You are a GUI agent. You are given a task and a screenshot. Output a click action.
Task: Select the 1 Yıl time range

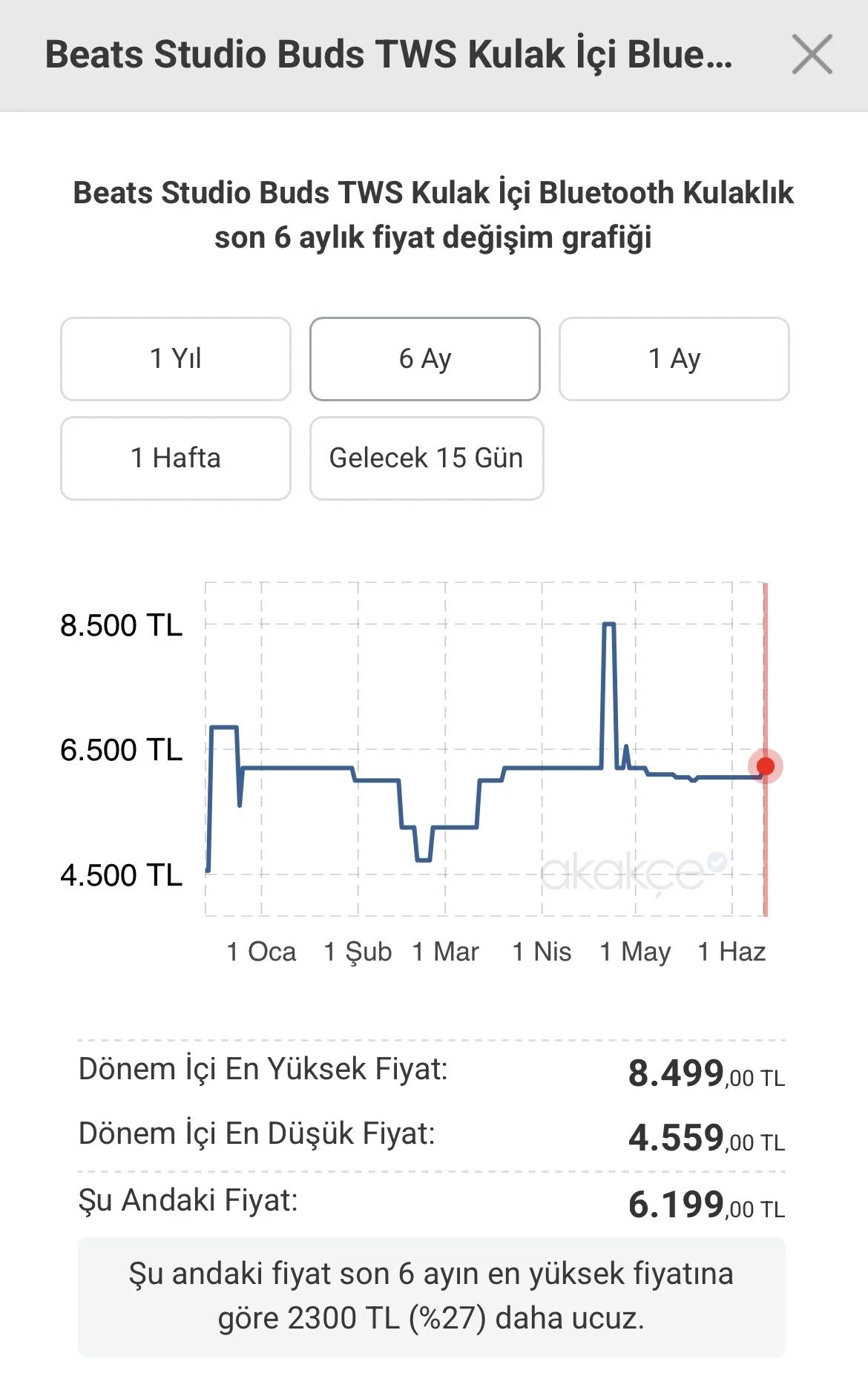tap(176, 359)
